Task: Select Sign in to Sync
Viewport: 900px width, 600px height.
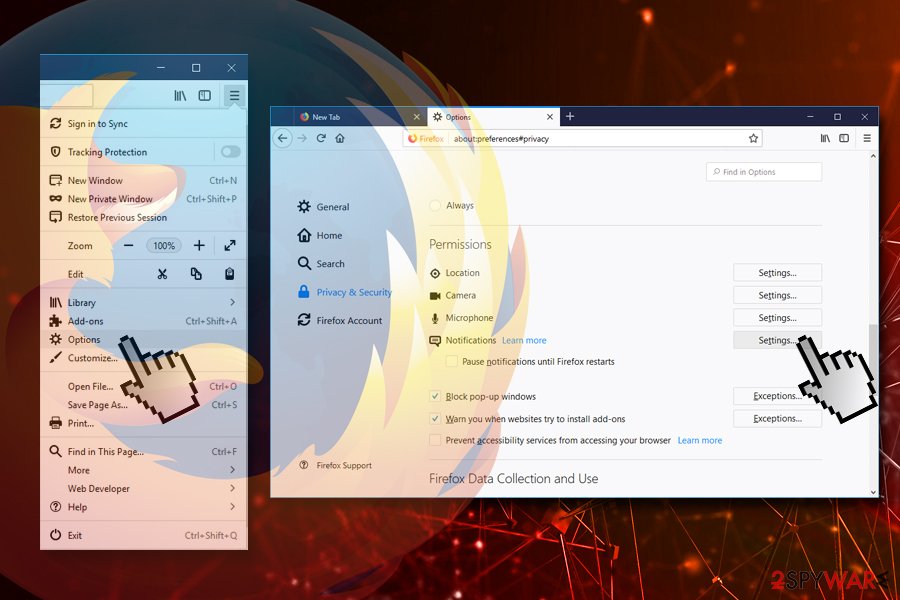Action: tap(144, 123)
